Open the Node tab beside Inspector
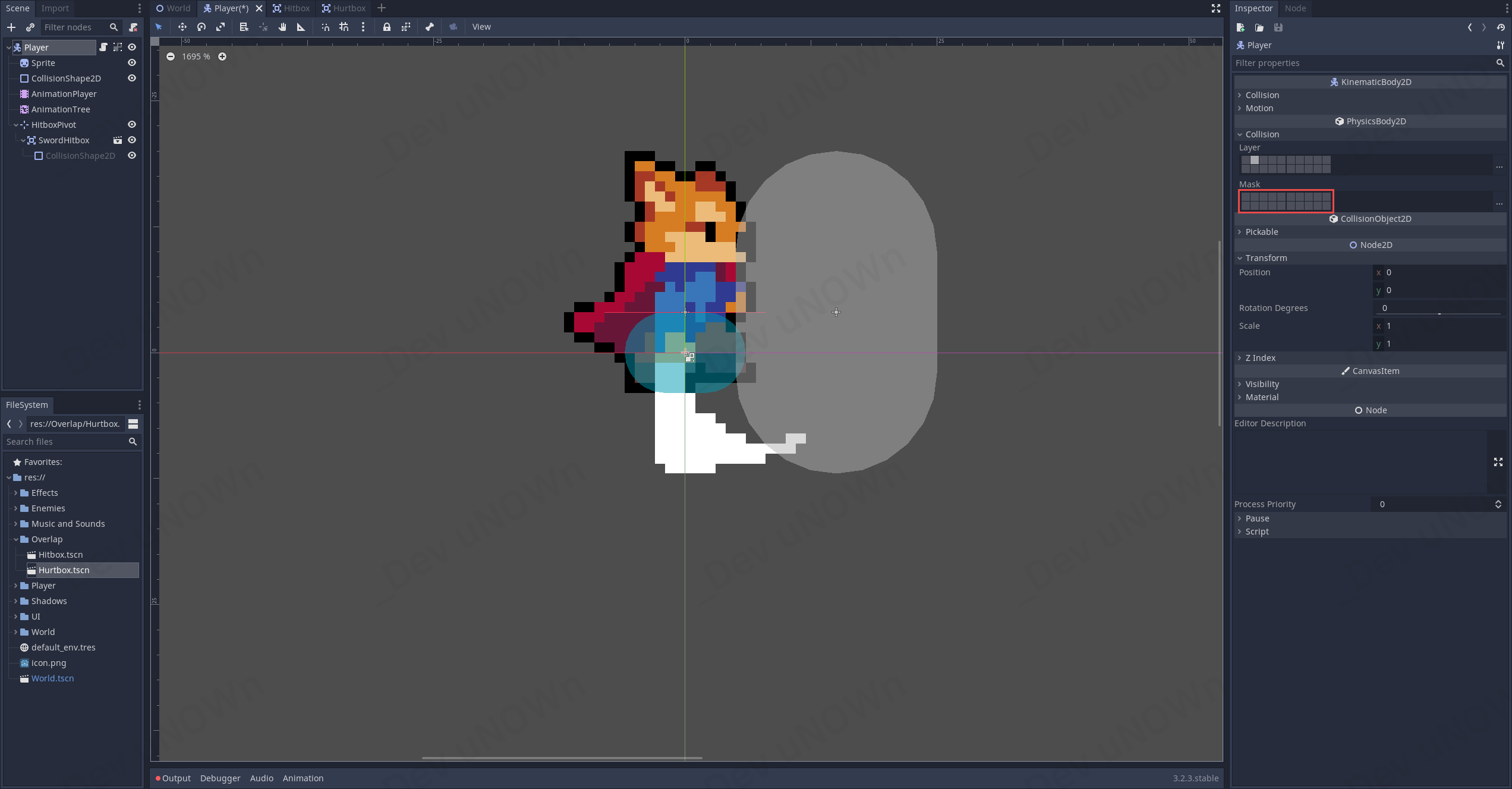The width and height of the screenshot is (1512, 789). [1295, 8]
